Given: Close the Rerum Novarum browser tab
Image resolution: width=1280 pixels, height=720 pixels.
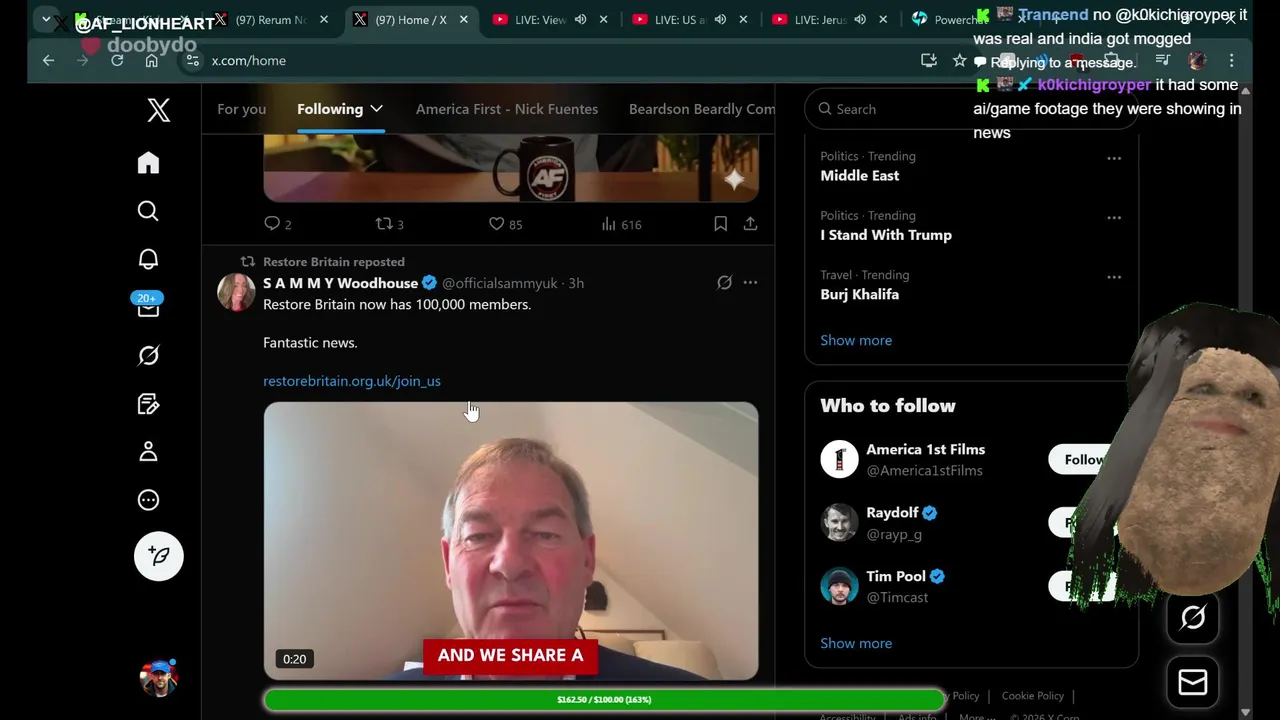Looking at the screenshot, I should [x=324, y=19].
